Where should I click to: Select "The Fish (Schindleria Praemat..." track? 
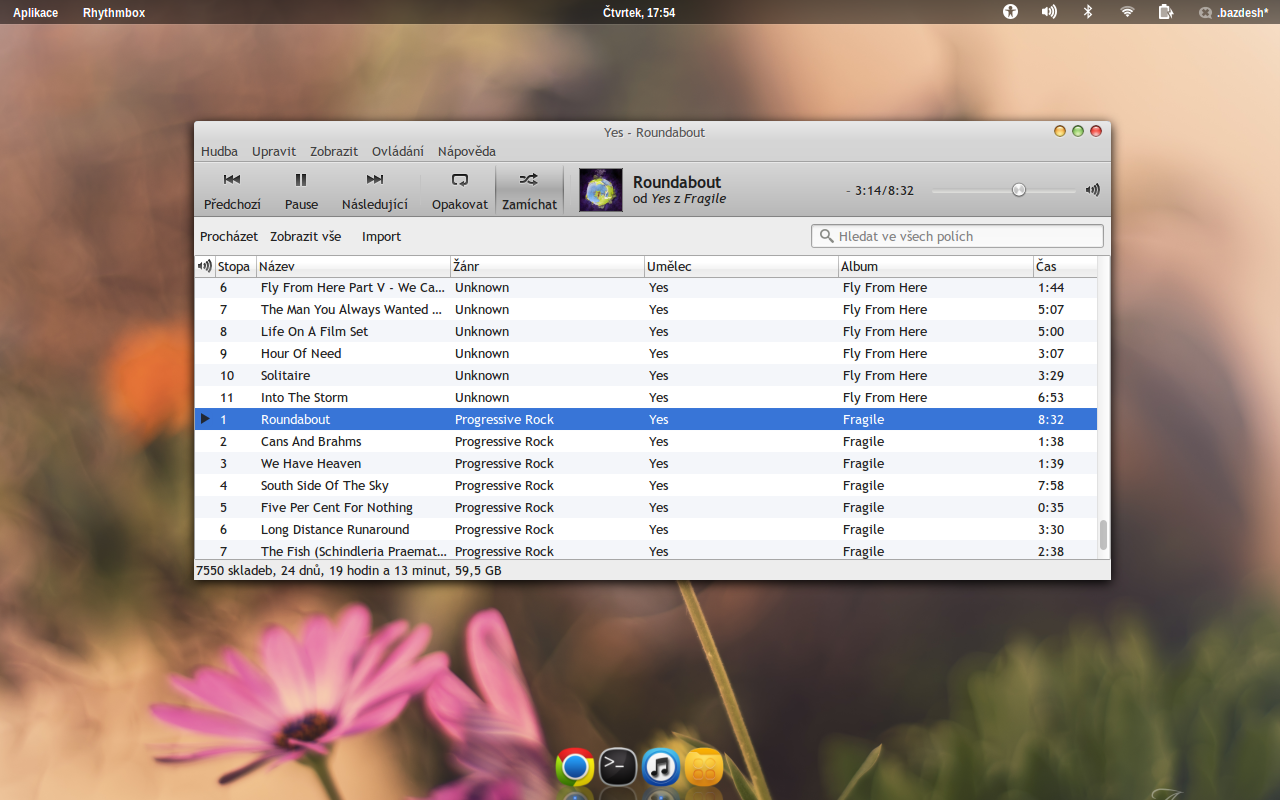click(646, 551)
